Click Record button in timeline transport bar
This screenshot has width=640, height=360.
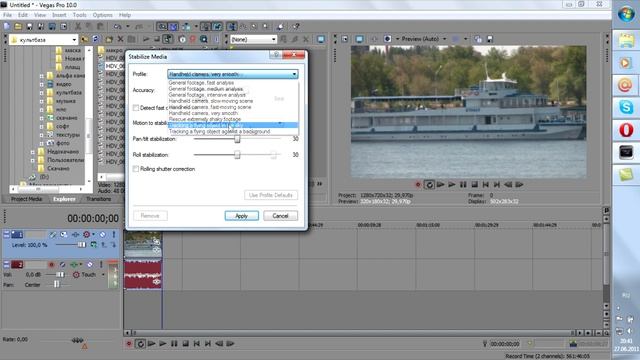[129, 344]
